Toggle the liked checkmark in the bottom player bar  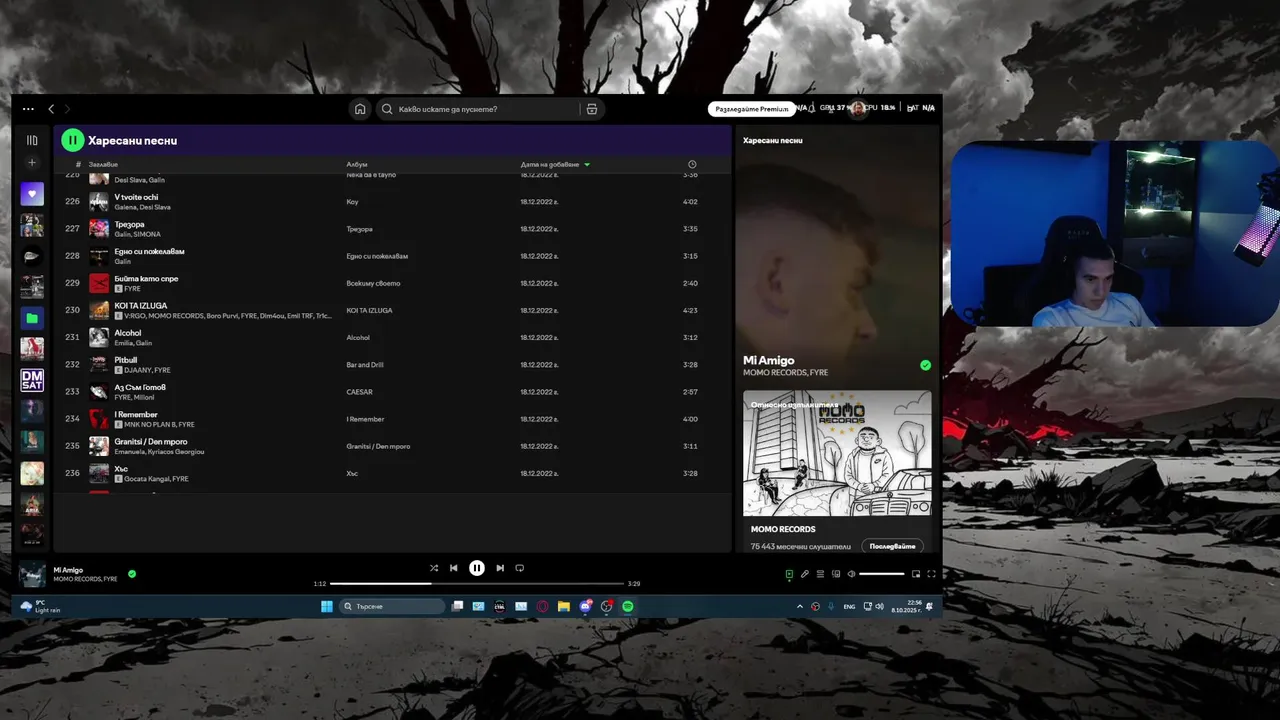[x=132, y=574]
